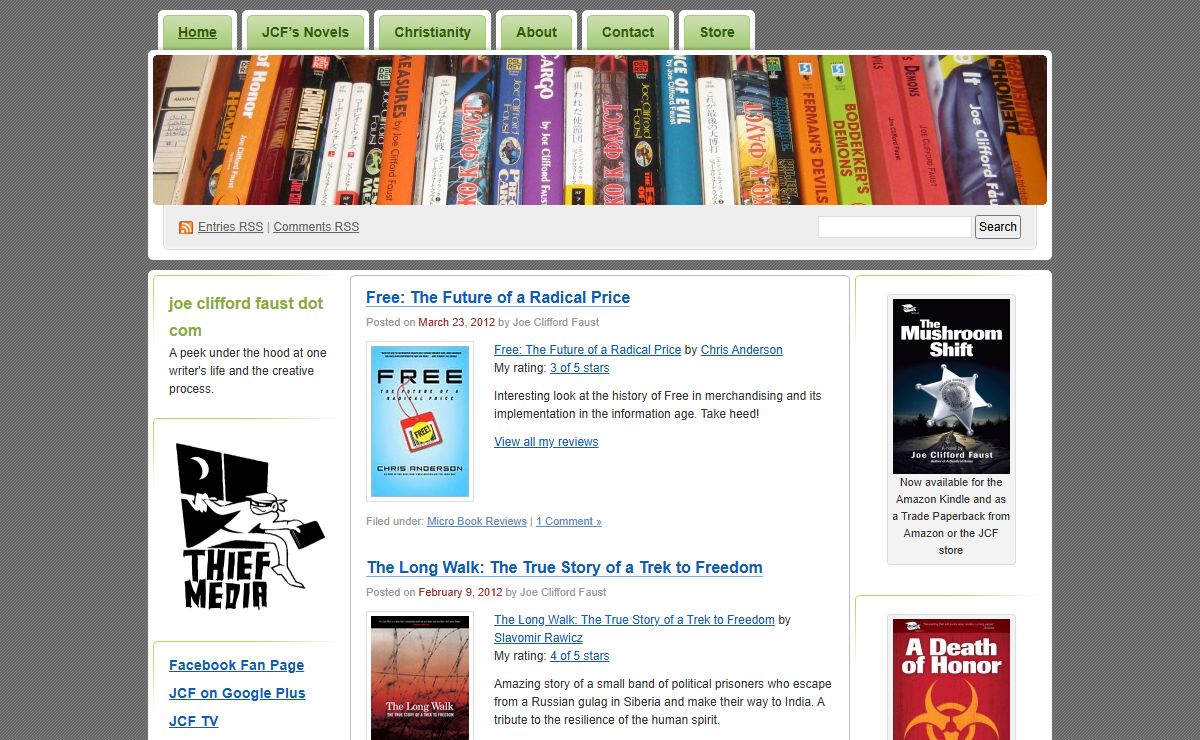Click The Mushroom Shift book cover

[951, 386]
